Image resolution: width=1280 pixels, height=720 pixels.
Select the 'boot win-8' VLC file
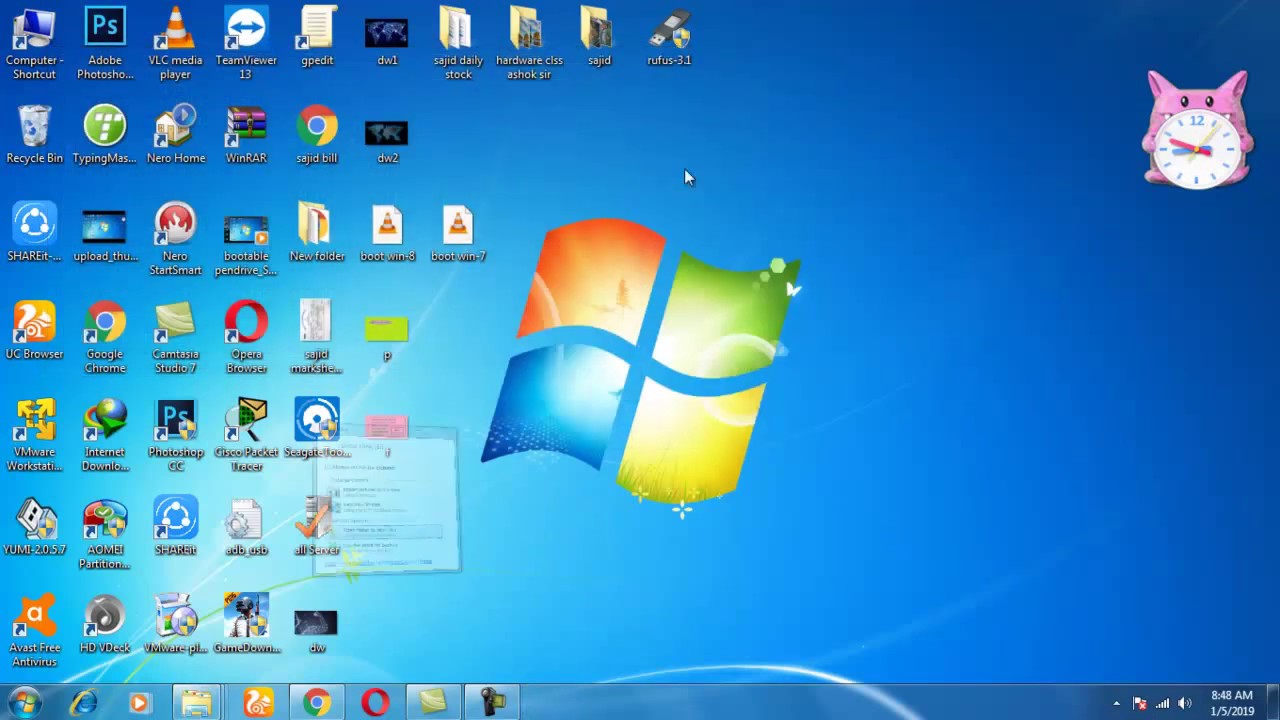tap(387, 233)
